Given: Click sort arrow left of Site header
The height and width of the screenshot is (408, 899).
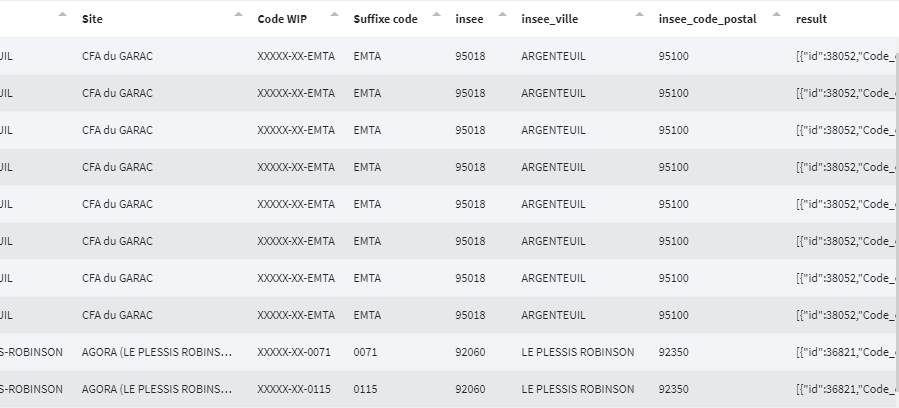Looking at the screenshot, I should coord(63,15).
